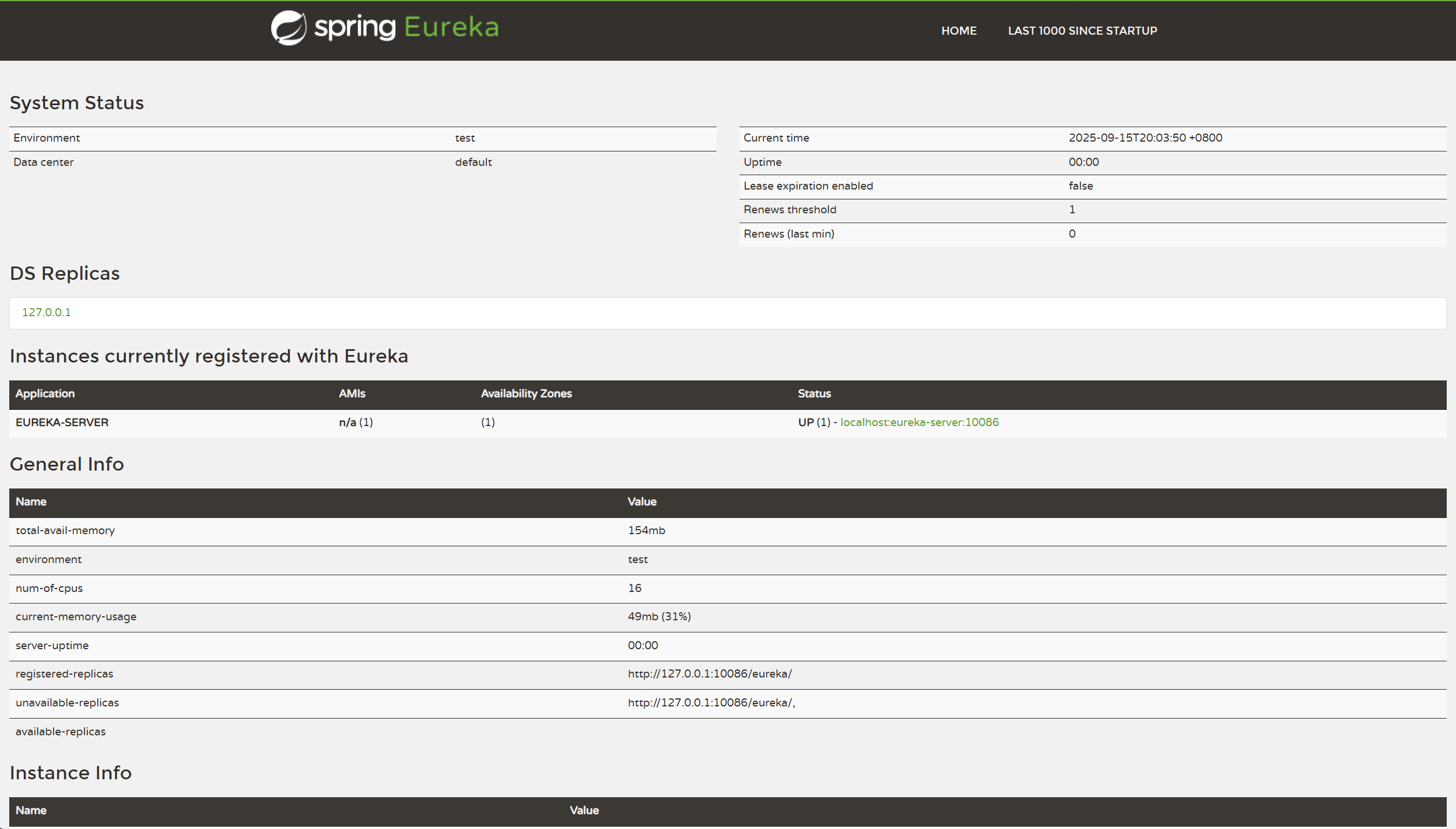Click the Instance Info heading

[x=71, y=773]
